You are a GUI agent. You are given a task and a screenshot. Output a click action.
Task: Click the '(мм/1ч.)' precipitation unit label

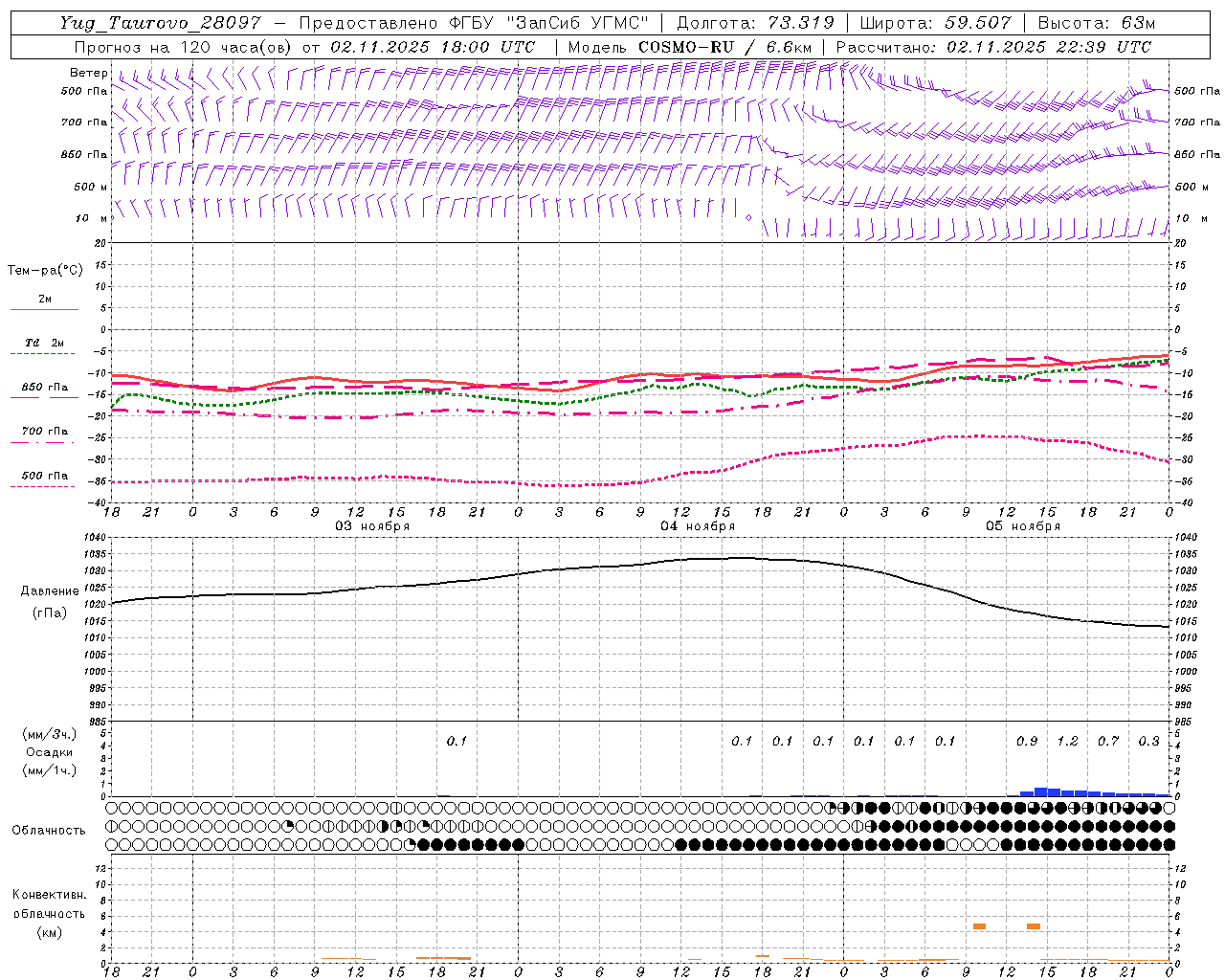[x=50, y=770]
